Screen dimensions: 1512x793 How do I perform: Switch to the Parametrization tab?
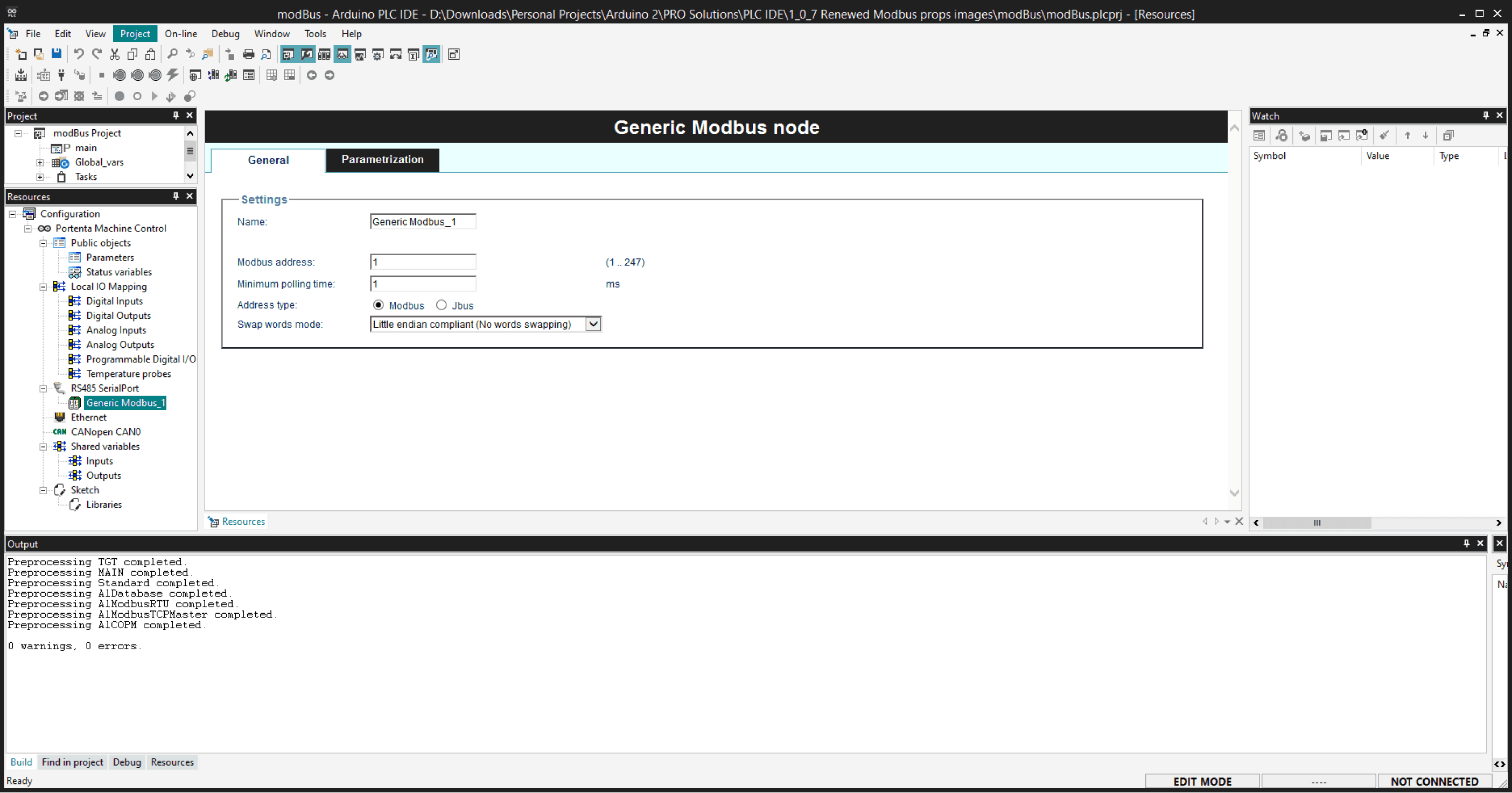tap(382, 160)
